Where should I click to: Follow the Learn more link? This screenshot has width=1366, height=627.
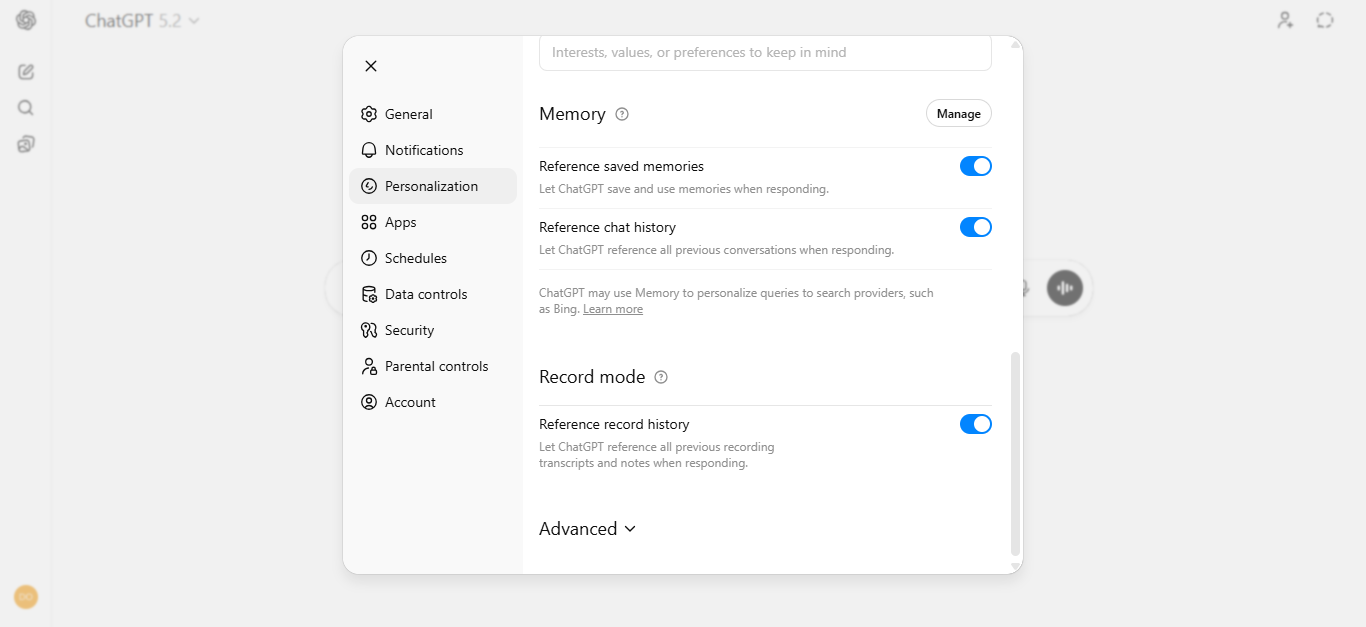click(613, 309)
